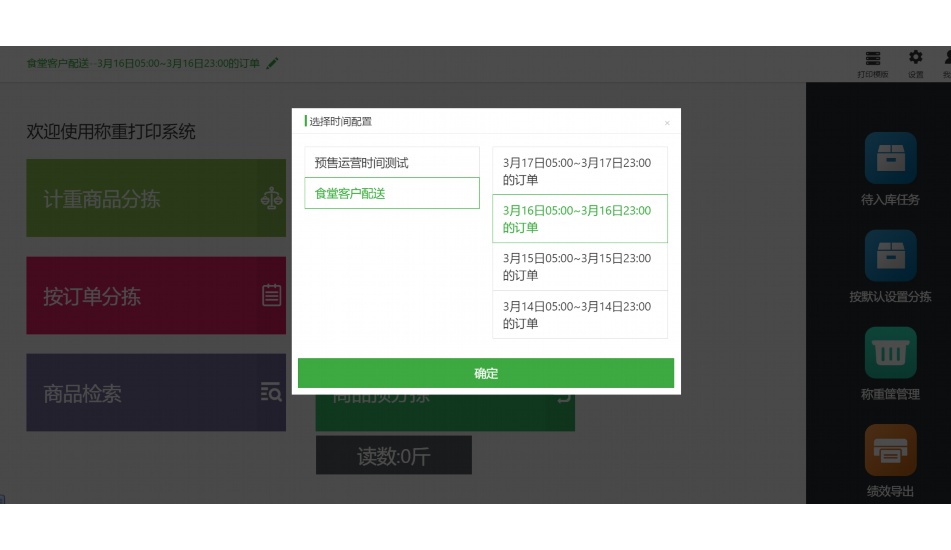This screenshot has height=550, width=951.
Task: Choose the 3月15日05:00~3月15日23:00 order period
Action: coord(579,267)
